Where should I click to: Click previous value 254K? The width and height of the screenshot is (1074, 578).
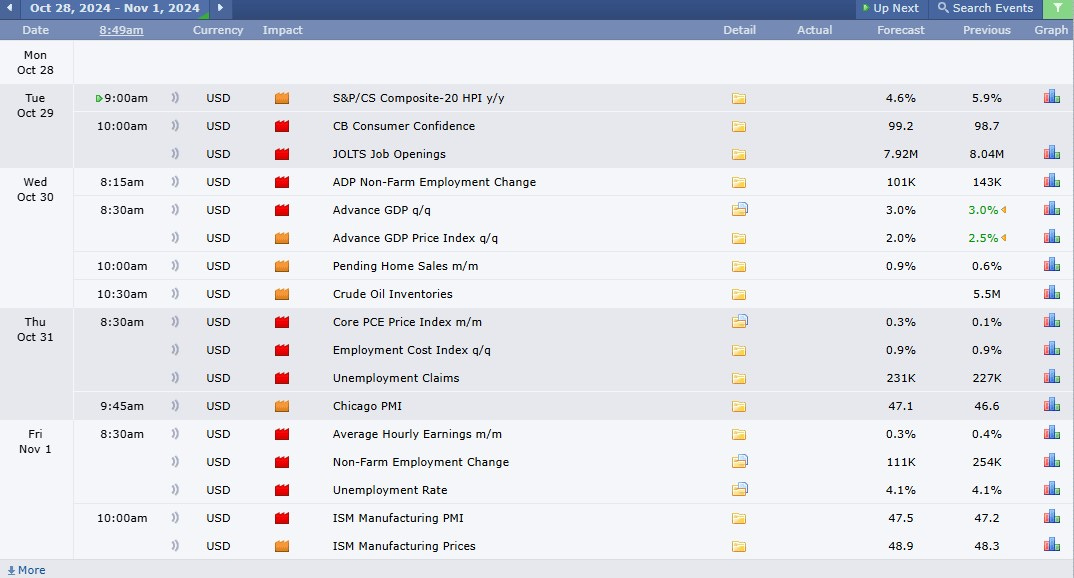click(x=987, y=462)
